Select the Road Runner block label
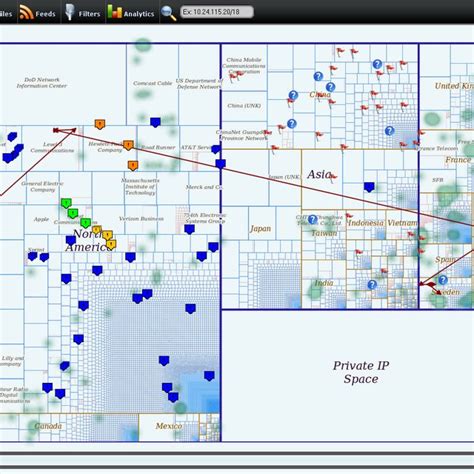Image resolution: width=474 pixels, height=474 pixels. click(158, 147)
